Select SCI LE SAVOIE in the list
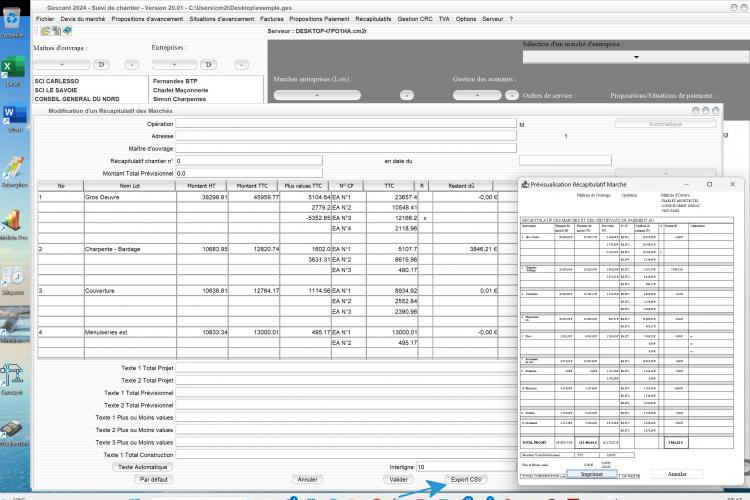The width and height of the screenshot is (750, 500). pos(56,90)
